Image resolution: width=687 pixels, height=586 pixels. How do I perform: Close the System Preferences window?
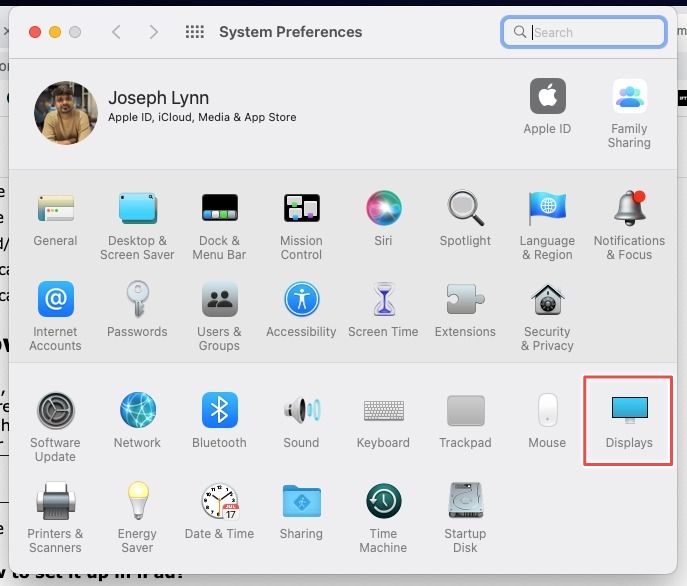pyautogui.click(x=35, y=32)
